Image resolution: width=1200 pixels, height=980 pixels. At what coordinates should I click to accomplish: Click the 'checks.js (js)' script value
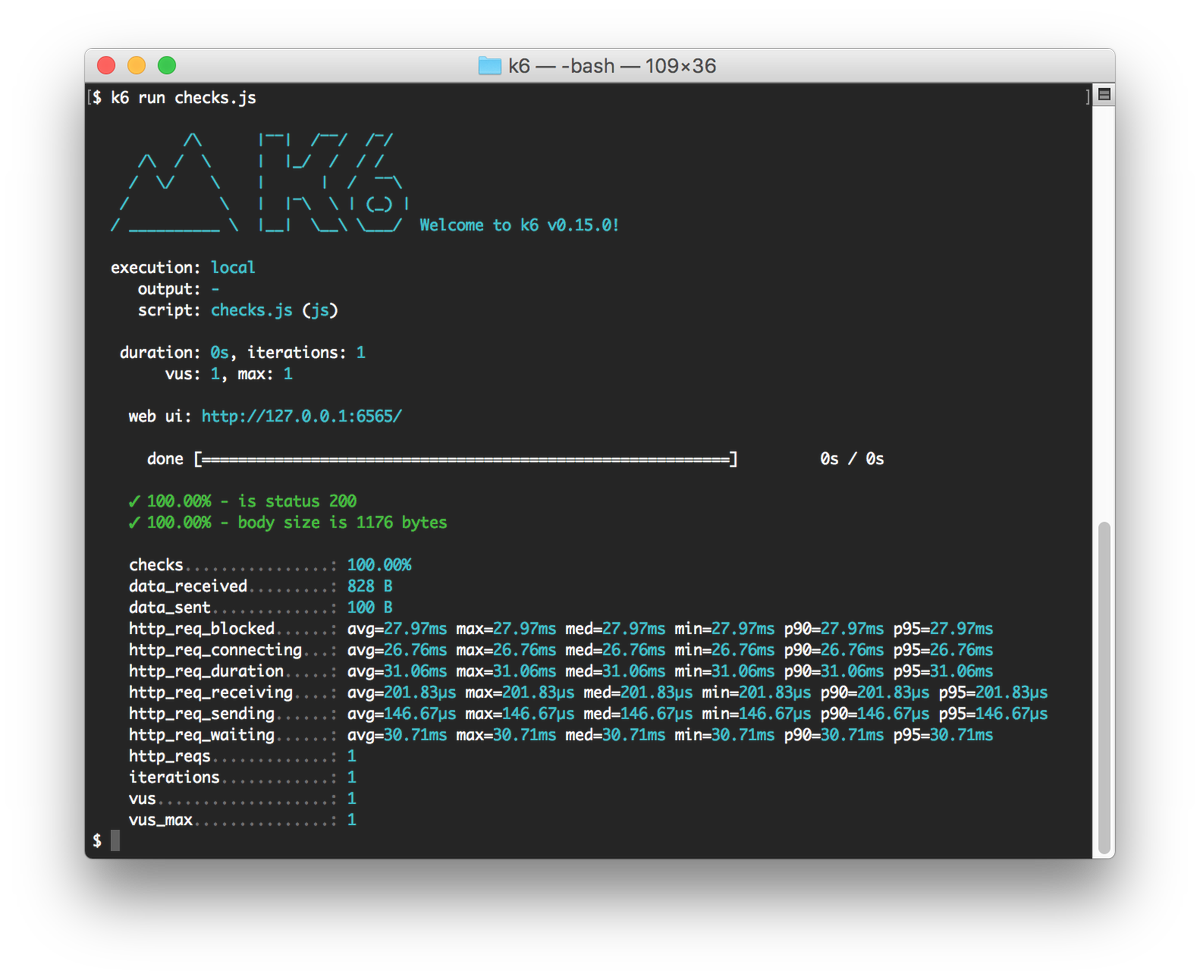pos(274,310)
